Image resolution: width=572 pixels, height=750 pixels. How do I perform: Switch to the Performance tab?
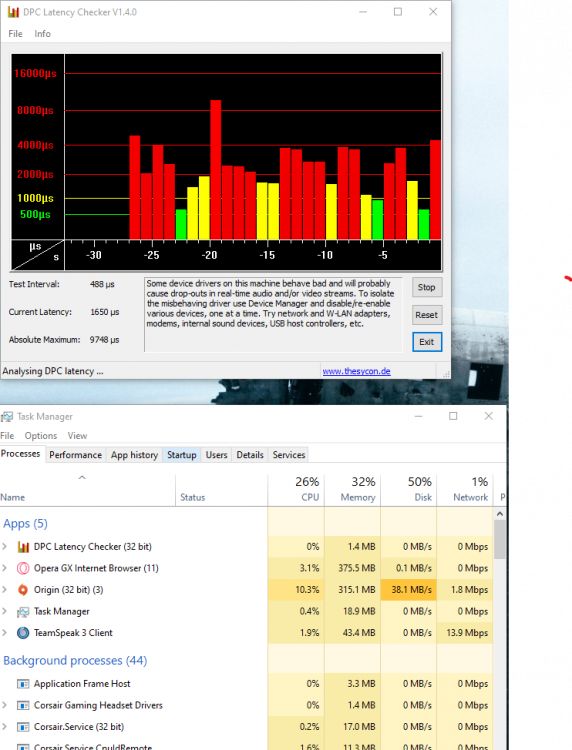tap(76, 455)
